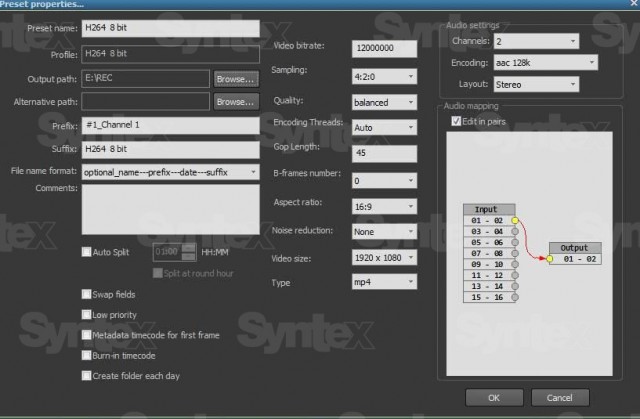Open the Sampling 4:2:0 dropdown

pyautogui.click(x=384, y=76)
